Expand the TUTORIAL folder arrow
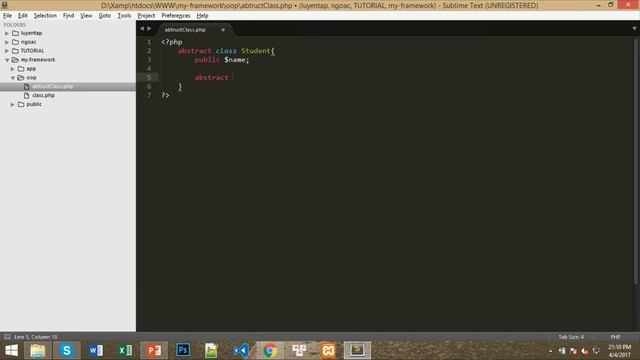Viewport: 640px width, 360px height. [x=7, y=51]
